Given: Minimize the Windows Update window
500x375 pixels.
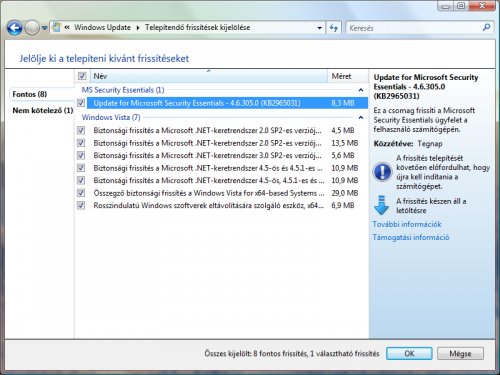Looking at the screenshot, I should (446, 6).
